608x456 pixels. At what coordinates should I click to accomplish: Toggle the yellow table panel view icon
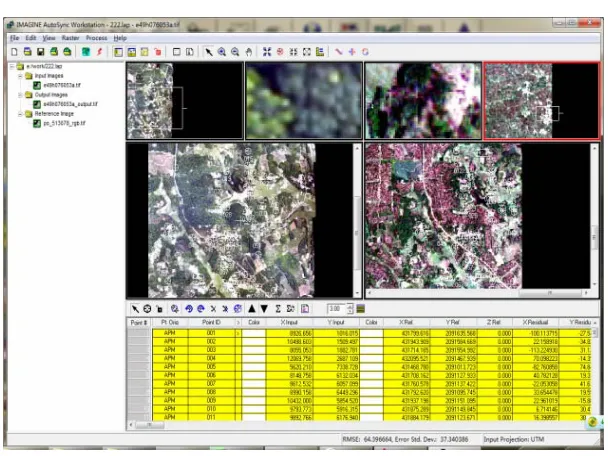pos(145,52)
